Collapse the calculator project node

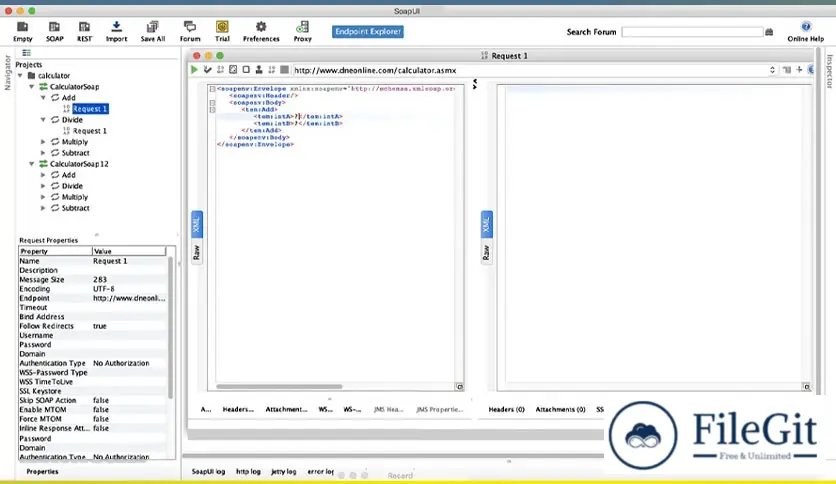pos(20,76)
